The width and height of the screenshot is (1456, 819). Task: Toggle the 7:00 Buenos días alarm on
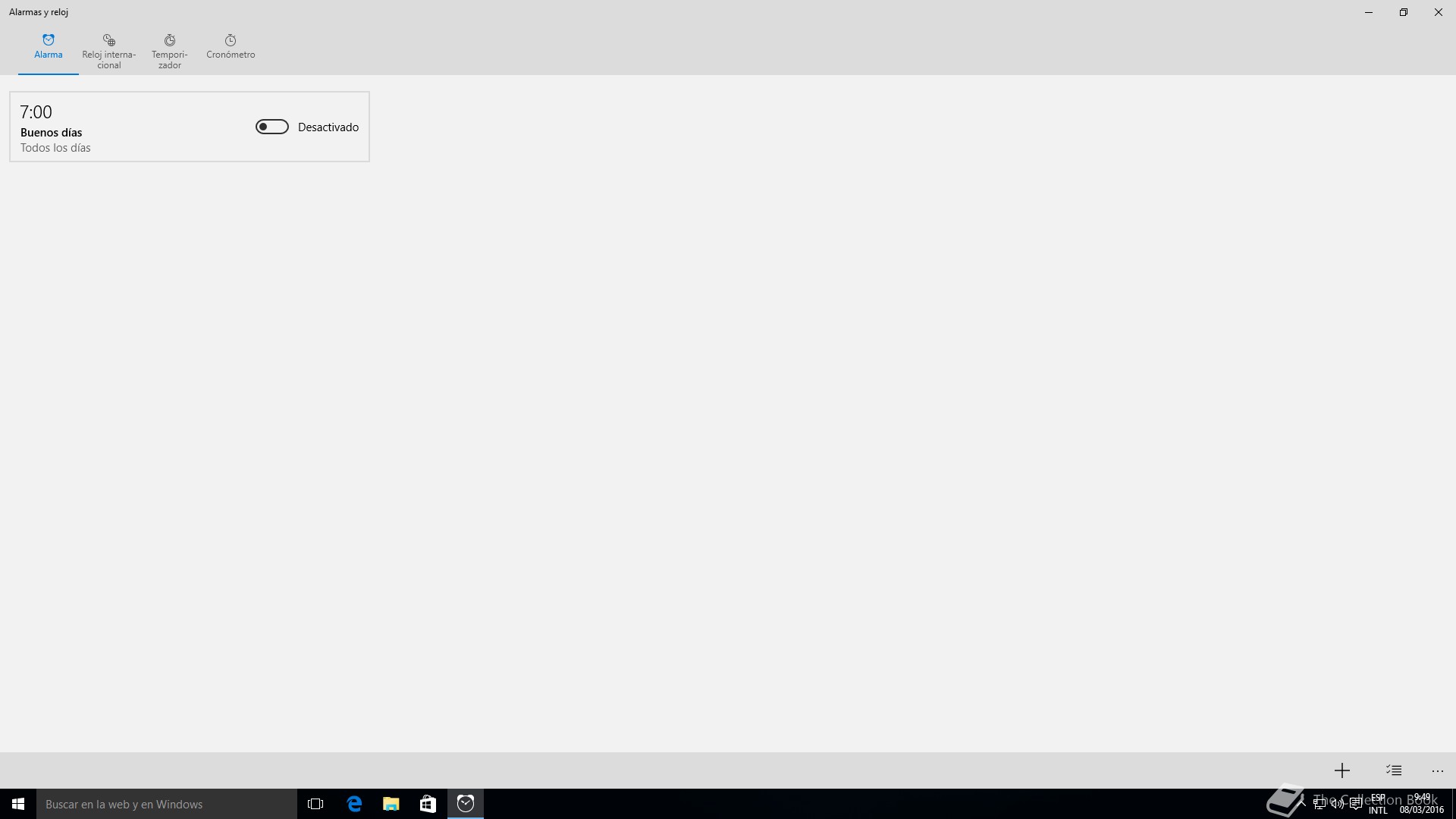(272, 127)
